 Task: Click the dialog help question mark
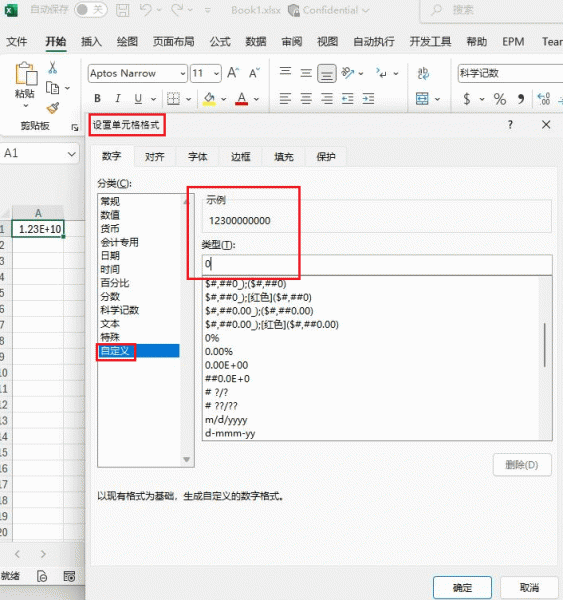(x=510, y=124)
